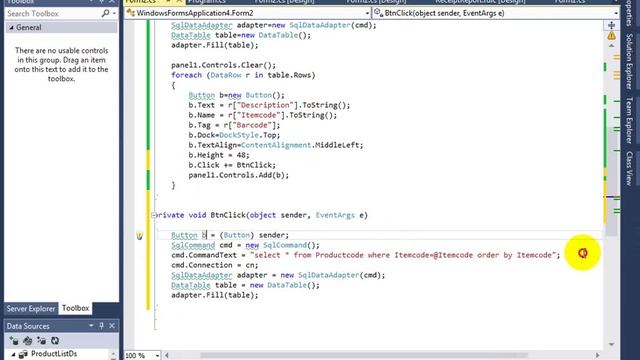
Task: Click the editor horizontal scrollbar thumb
Action: pos(363,356)
